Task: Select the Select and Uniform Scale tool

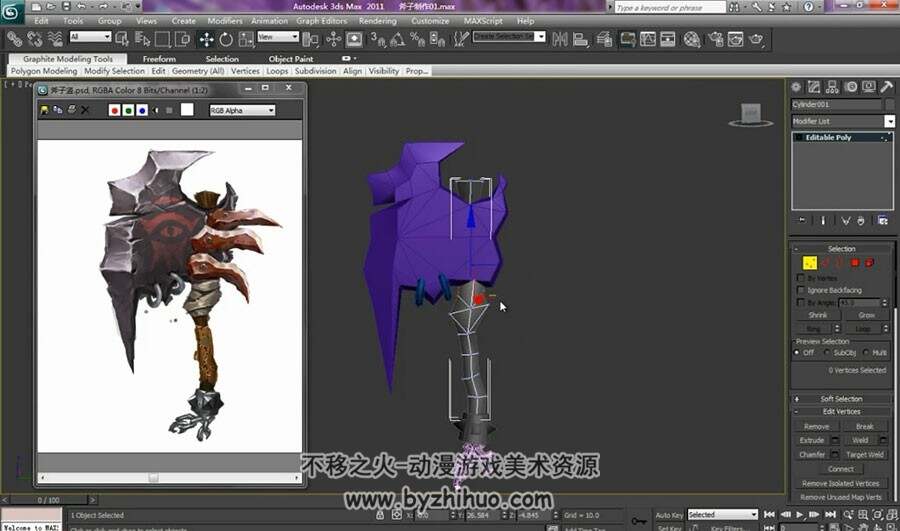Action: point(246,39)
